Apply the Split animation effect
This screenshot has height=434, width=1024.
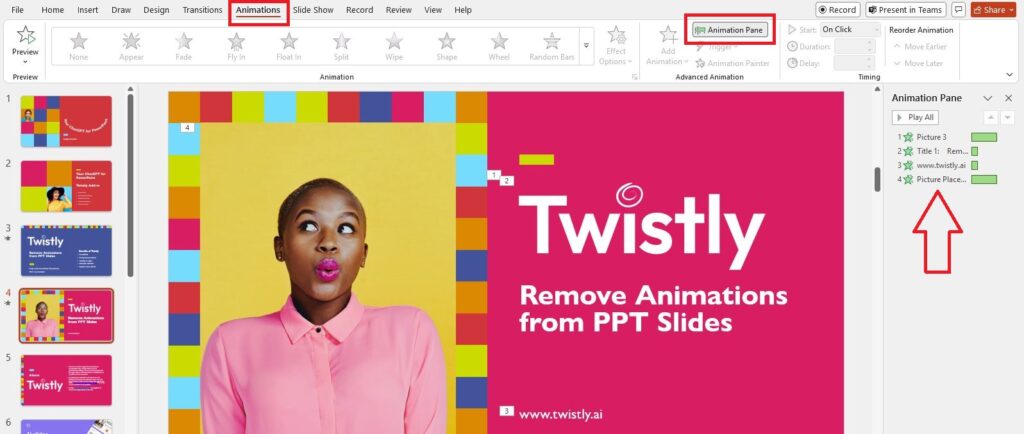[x=342, y=46]
